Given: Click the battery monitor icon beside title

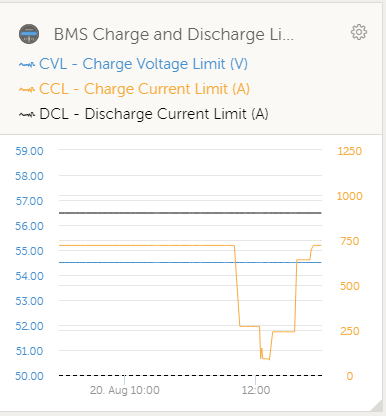Looking at the screenshot, I should [29, 34].
